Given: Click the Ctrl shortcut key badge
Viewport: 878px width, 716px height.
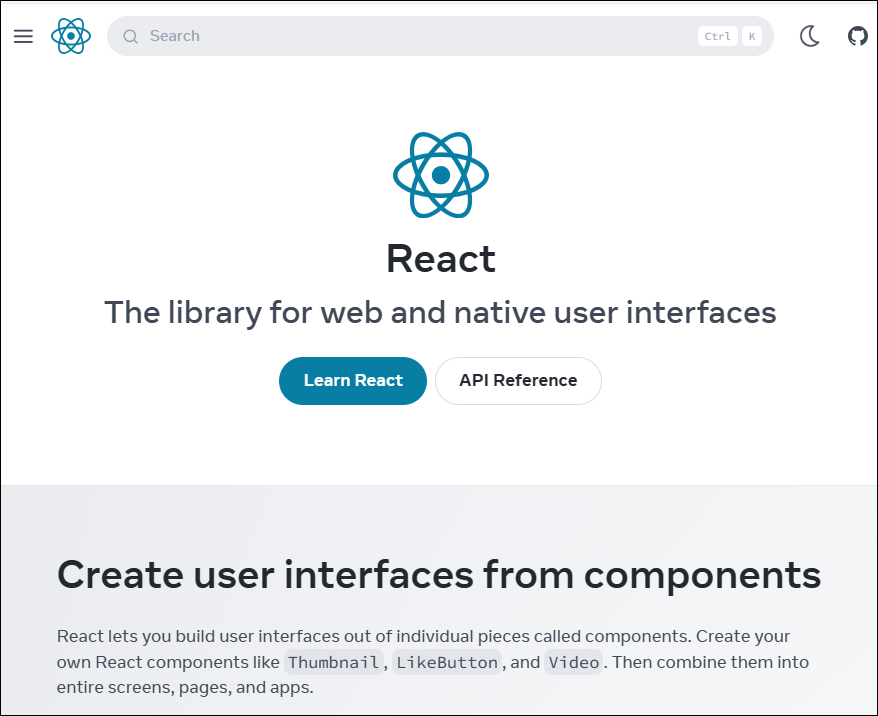Looking at the screenshot, I should [717, 36].
